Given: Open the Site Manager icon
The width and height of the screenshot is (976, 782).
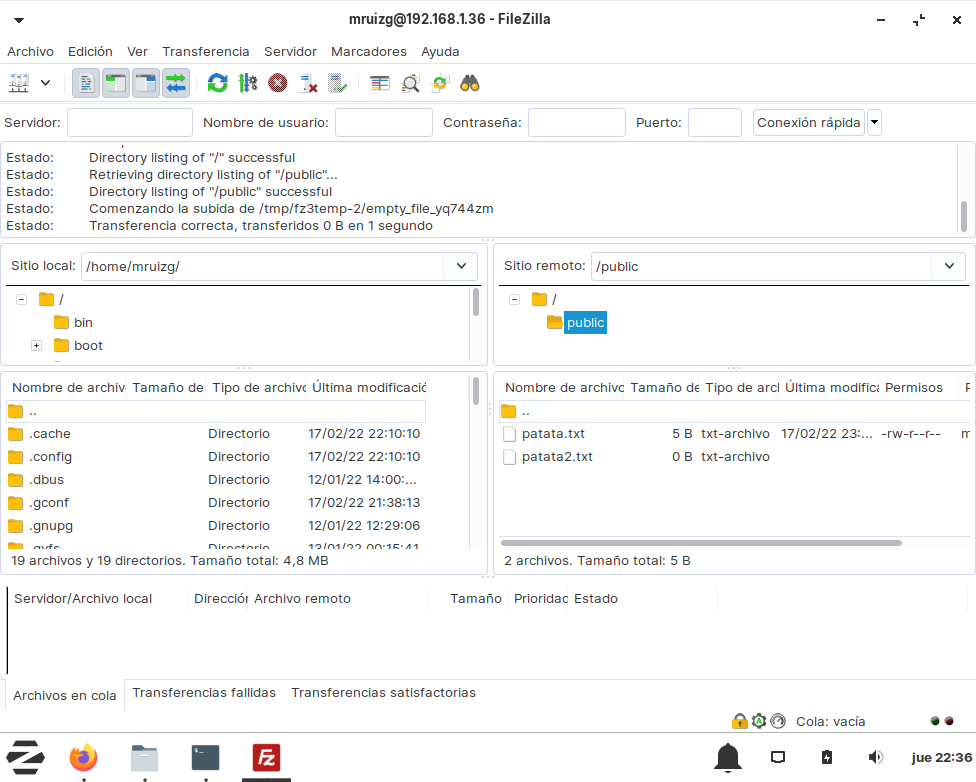Looking at the screenshot, I should coord(19,83).
